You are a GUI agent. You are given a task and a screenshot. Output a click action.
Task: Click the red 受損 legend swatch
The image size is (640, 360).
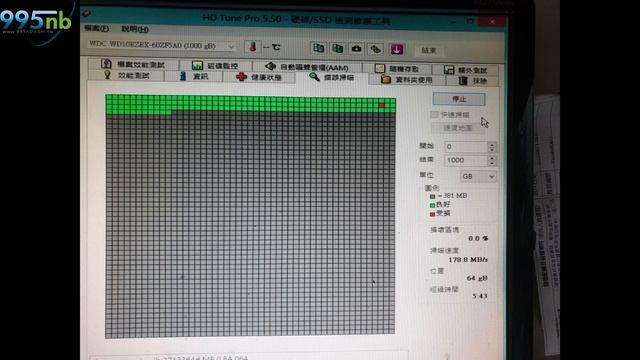pos(432,214)
